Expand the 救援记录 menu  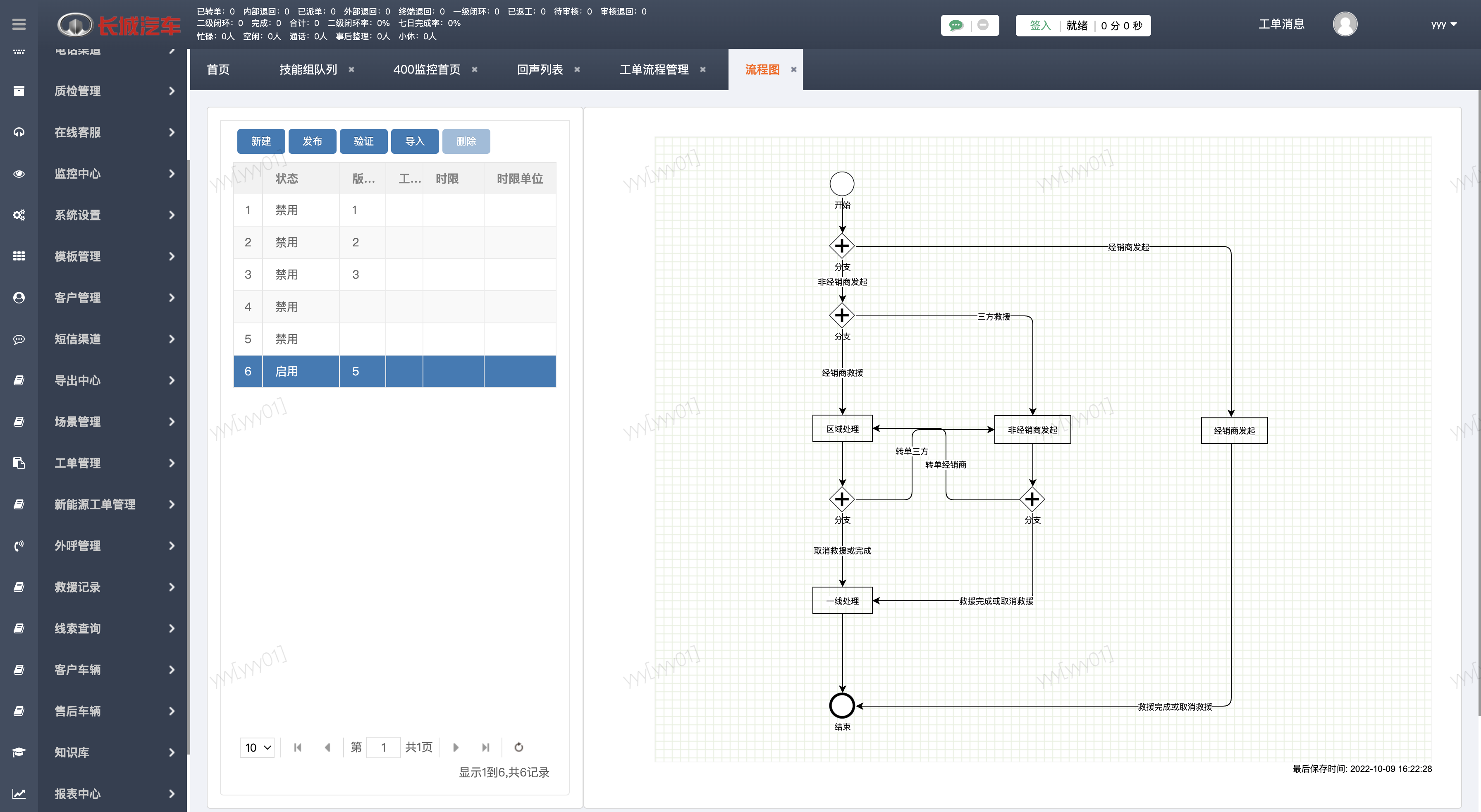coord(171,587)
